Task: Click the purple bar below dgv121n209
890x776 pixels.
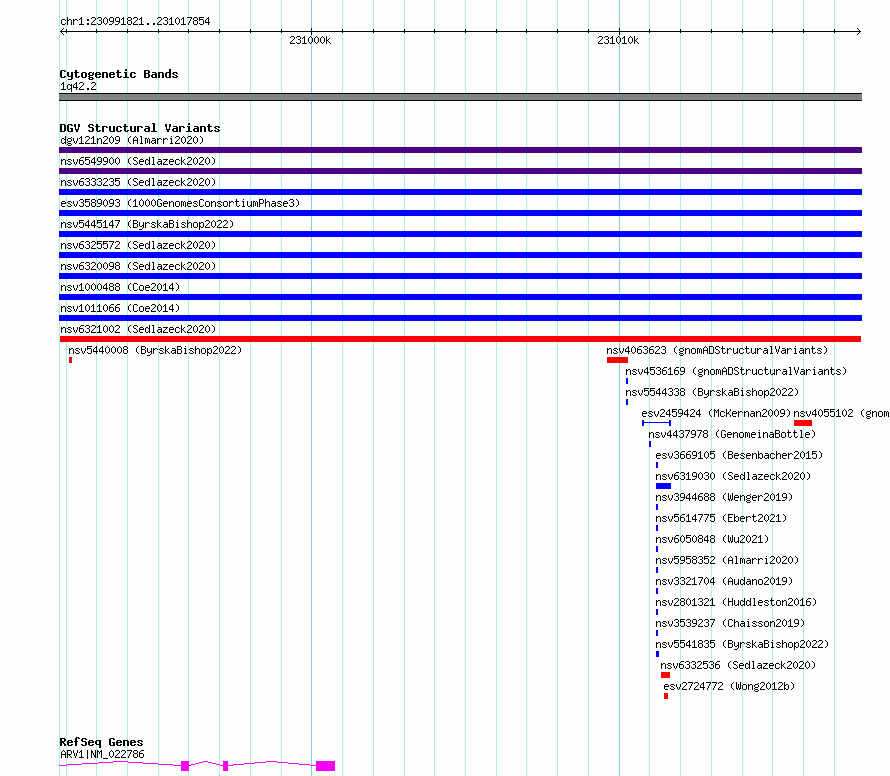Action: (460, 150)
